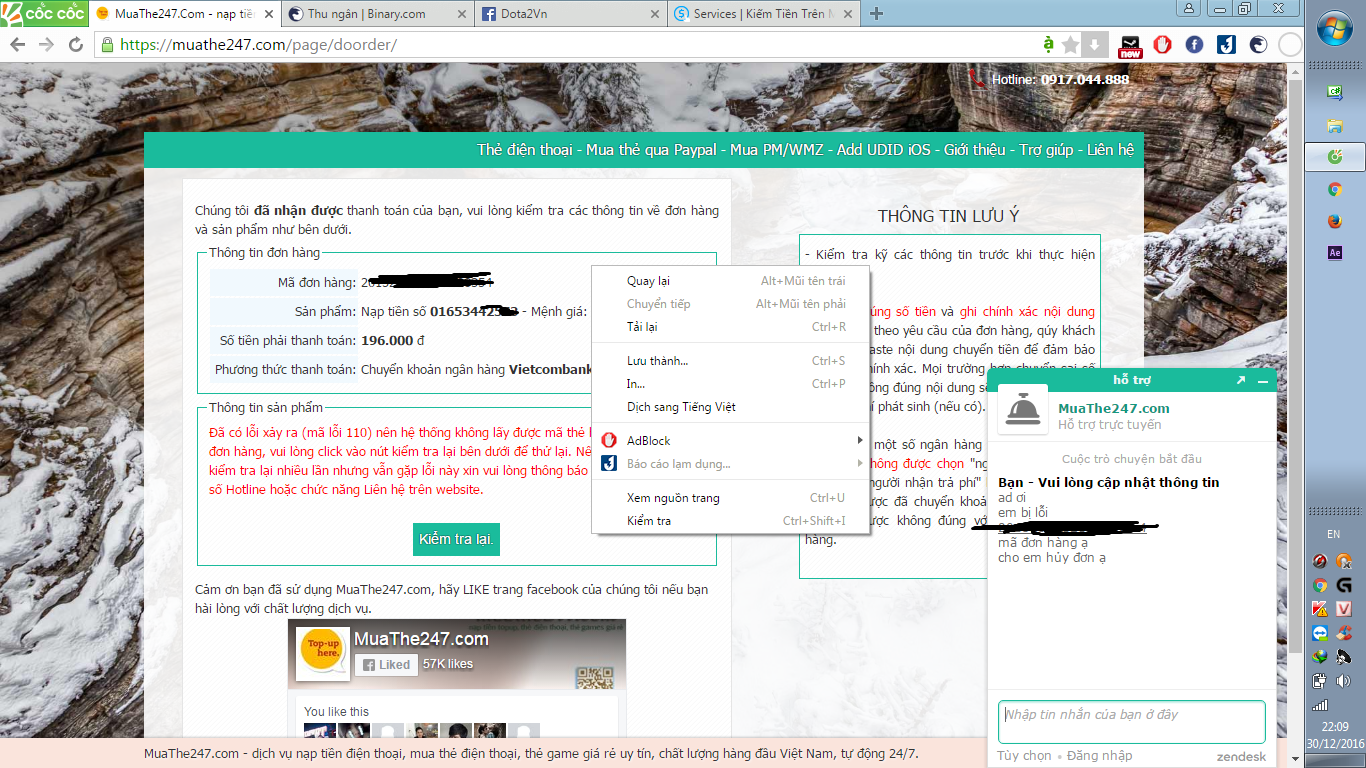Switch to the Services | Kiếm Tiền tab
The width and height of the screenshot is (1366, 768).
pos(764,14)
